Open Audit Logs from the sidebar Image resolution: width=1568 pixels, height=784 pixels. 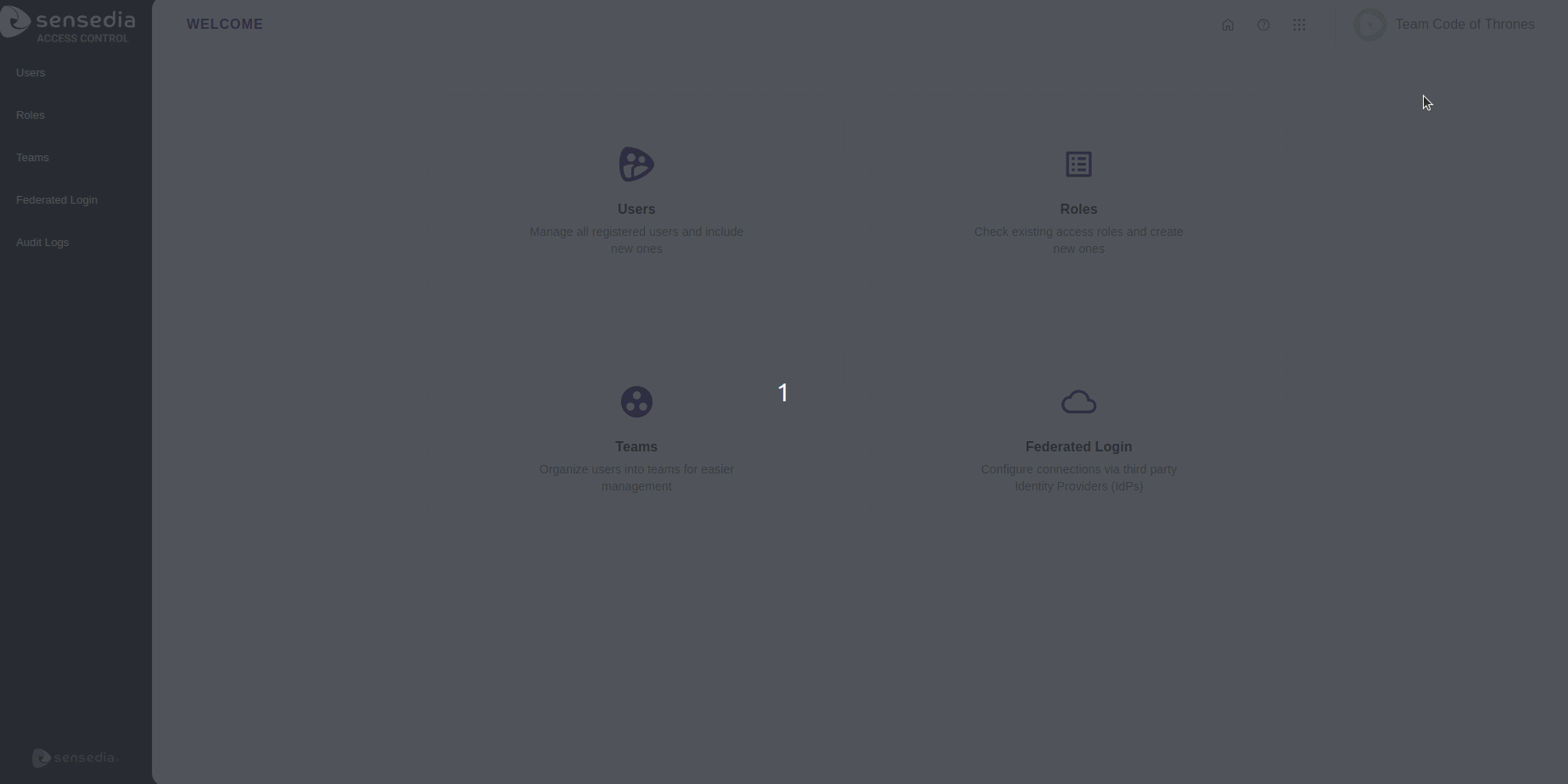(42, 242)
